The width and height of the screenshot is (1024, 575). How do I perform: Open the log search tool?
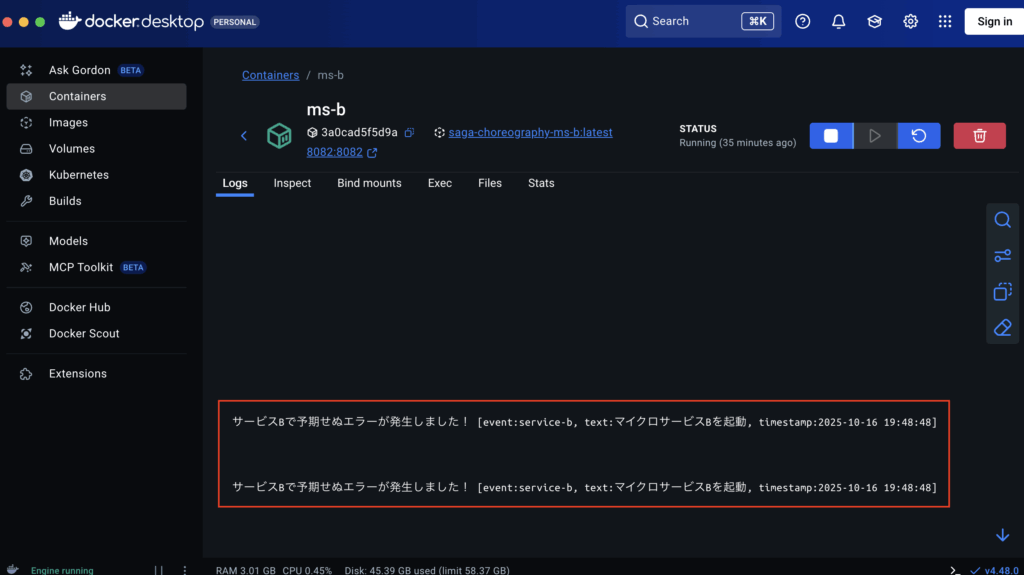(1002, 220)
